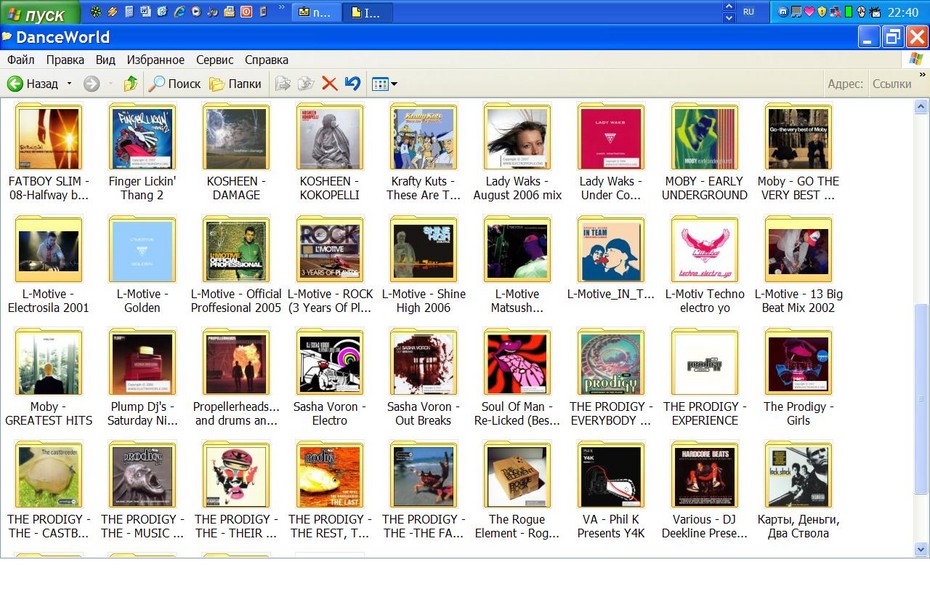The height and width of the screenshot is (605, 930).
Task: Click the red Delete X icon
Action: (329, 84)
